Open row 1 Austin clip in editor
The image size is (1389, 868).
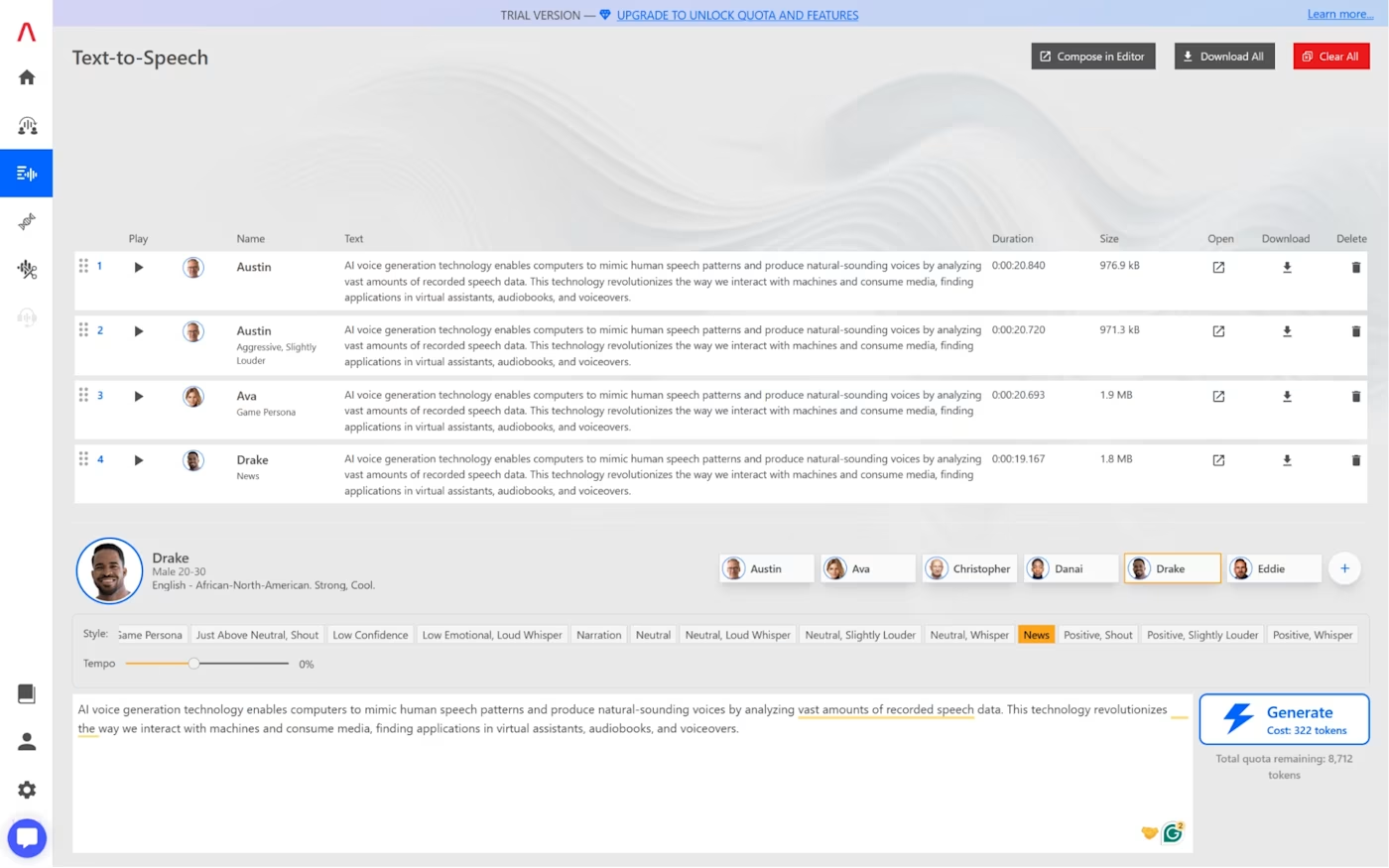(1218, 267)
